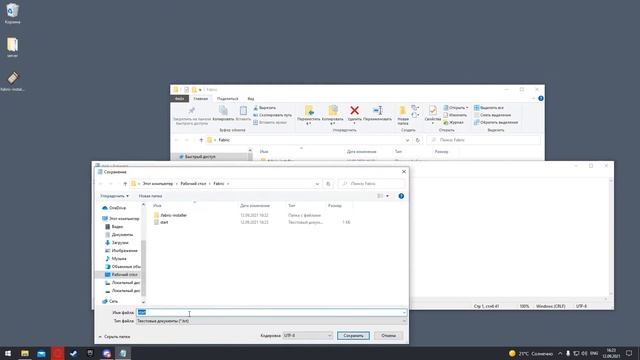Open the Кодировка UTF-8 dropdown
The image size is (640, 360).
pyautogui.click(x=308, y=336)
